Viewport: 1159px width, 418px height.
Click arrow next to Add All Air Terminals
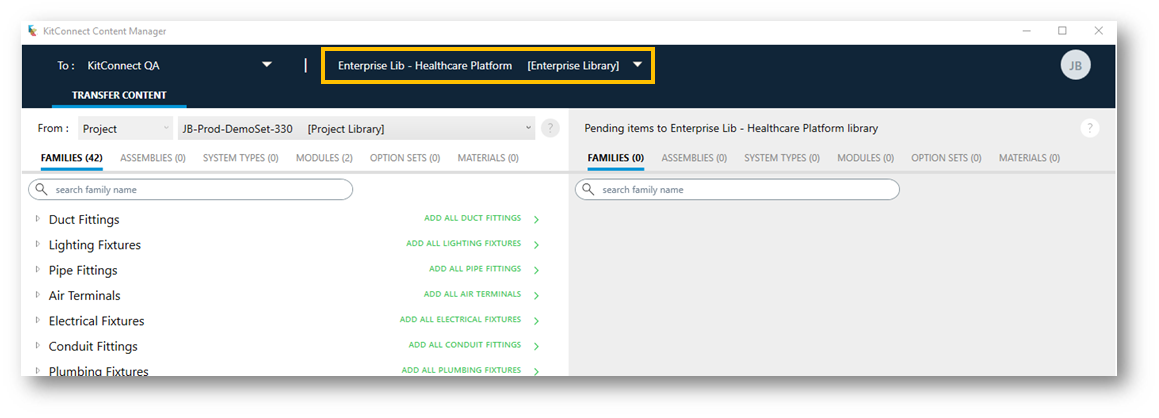pyautogui.click(x=536, y=295)
